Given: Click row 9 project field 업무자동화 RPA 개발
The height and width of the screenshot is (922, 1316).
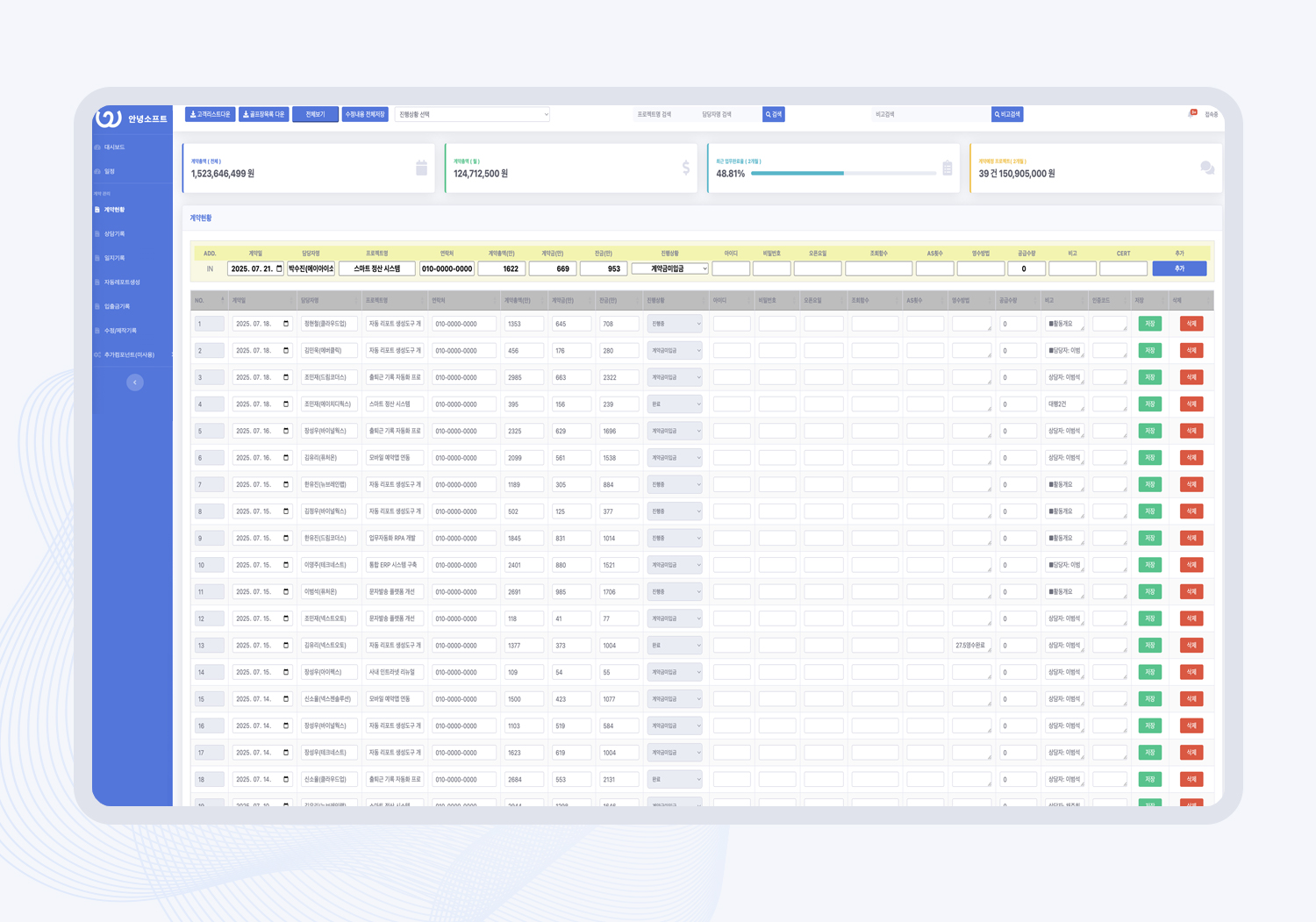Looking at the screenshot, I should point(395,538).
